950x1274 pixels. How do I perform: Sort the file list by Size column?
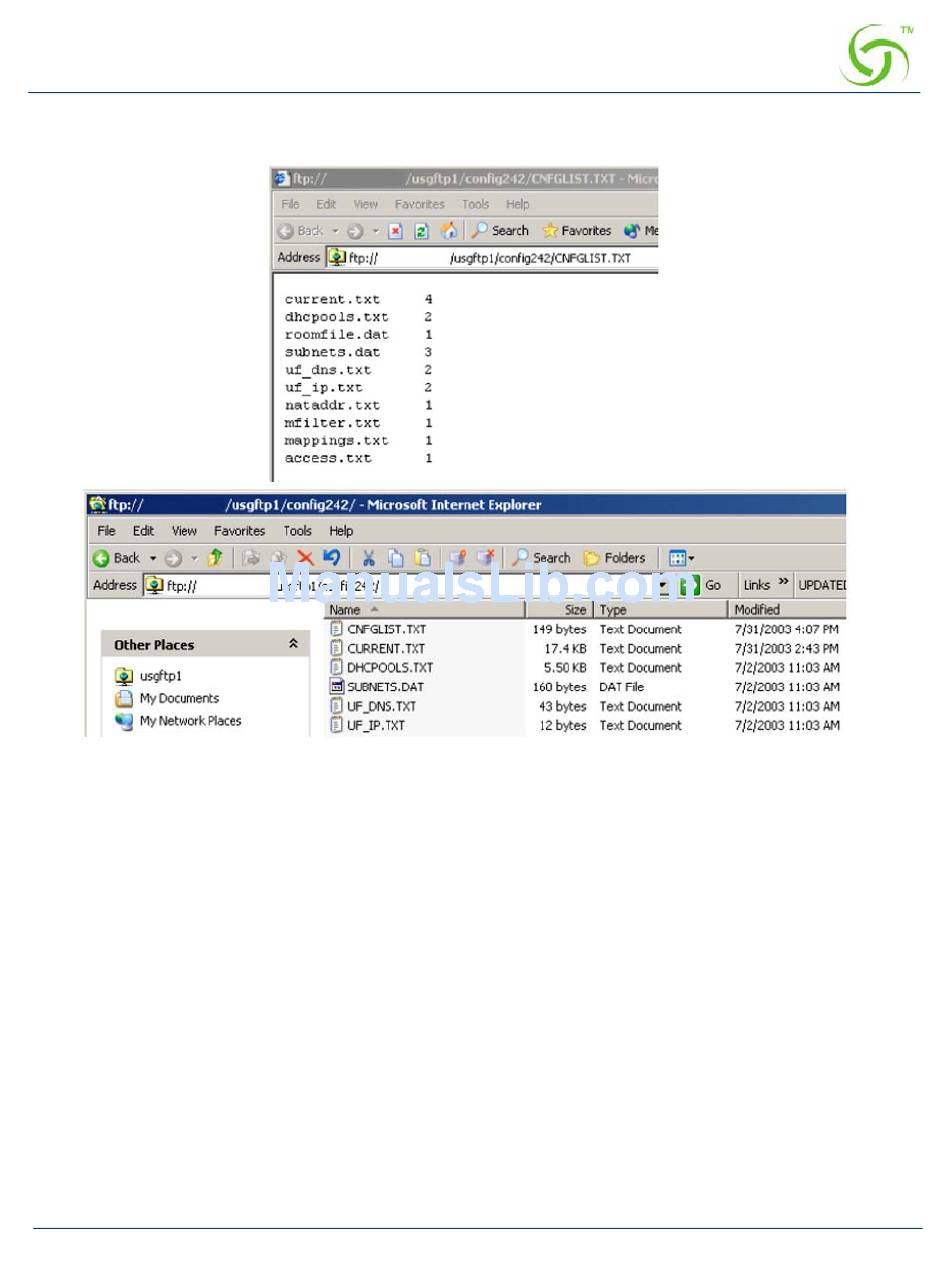pyautogui.click(x=560, y=610)
